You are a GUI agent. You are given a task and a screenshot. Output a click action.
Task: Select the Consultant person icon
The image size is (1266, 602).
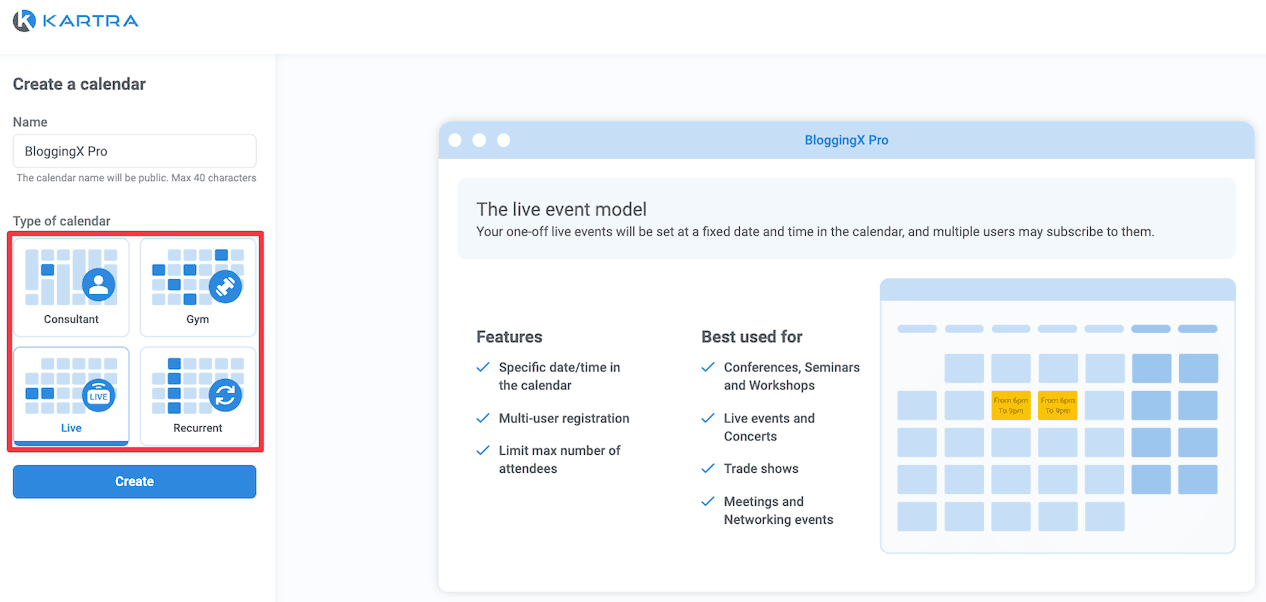98,285
